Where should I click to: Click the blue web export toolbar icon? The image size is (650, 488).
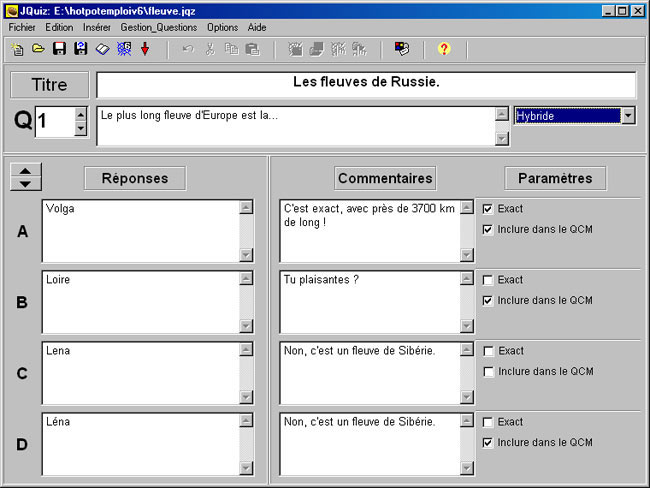coord(124,48)
